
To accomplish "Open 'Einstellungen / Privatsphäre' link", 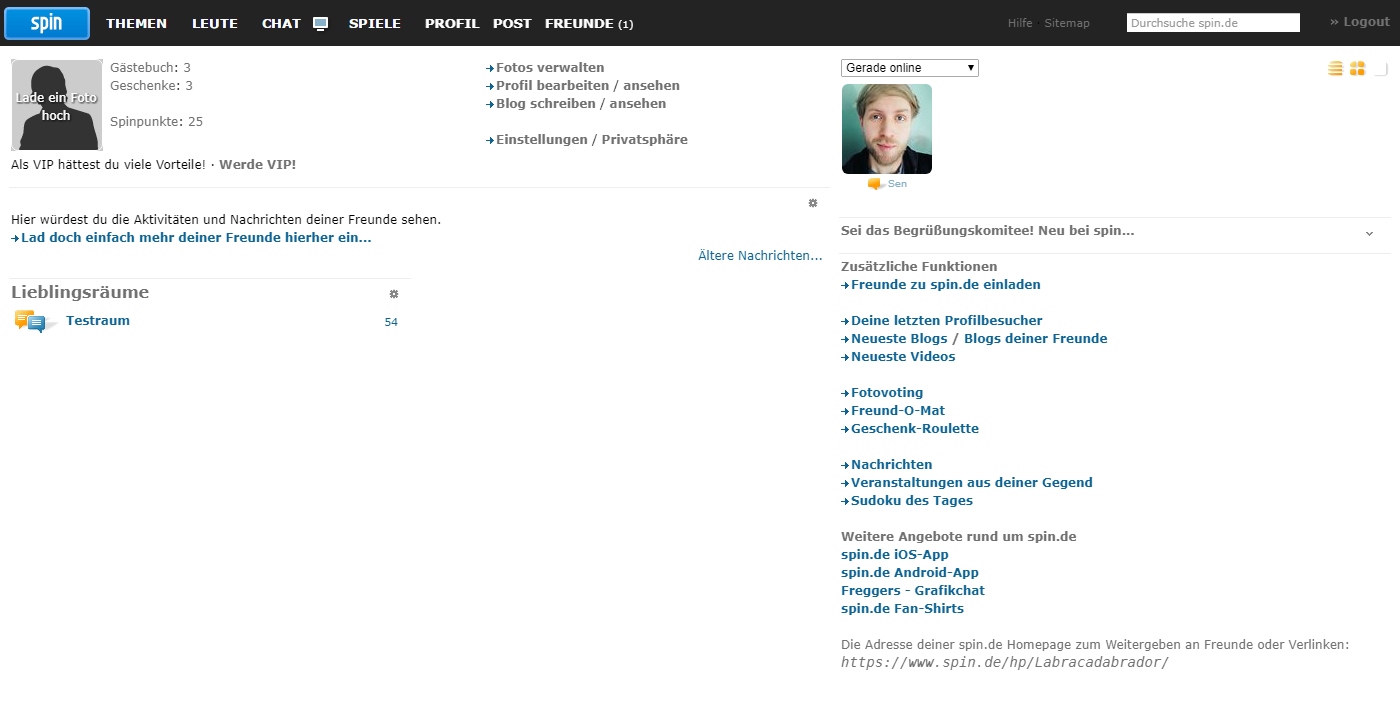I will point(592,140).
